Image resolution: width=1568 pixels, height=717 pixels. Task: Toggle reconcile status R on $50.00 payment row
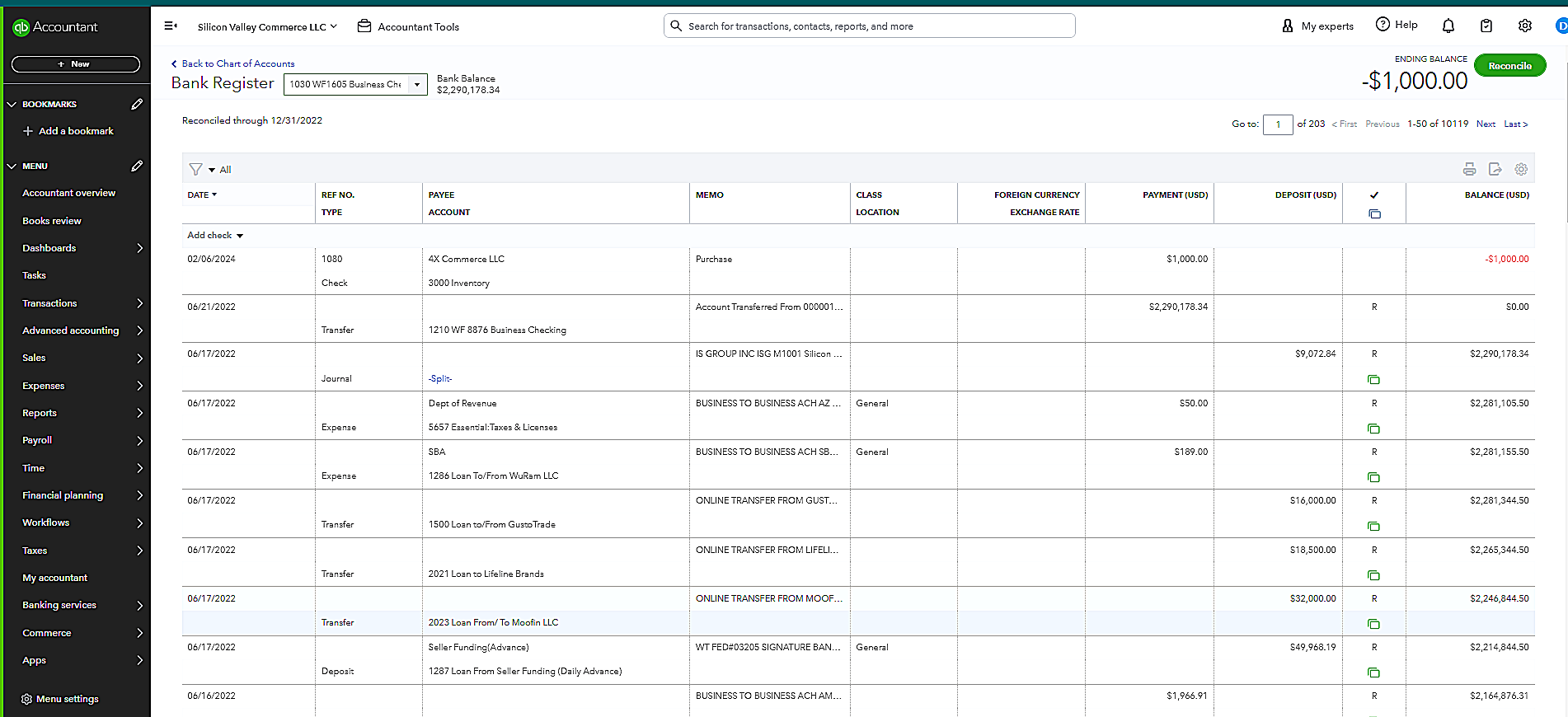pyautogui.click(x=1373, y=403)
